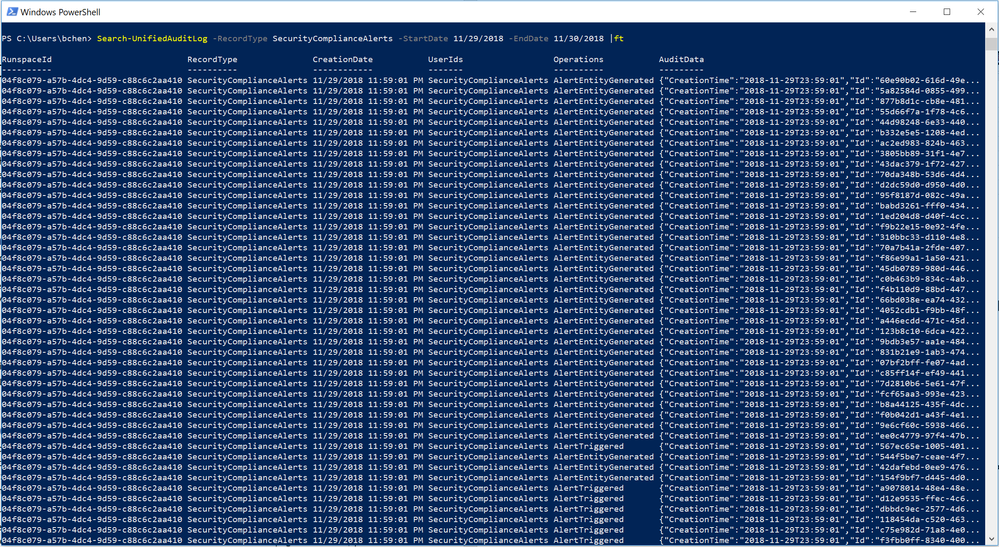Click AuditData entry with Id f3fbb0ff-8340-400

point(820,540)
